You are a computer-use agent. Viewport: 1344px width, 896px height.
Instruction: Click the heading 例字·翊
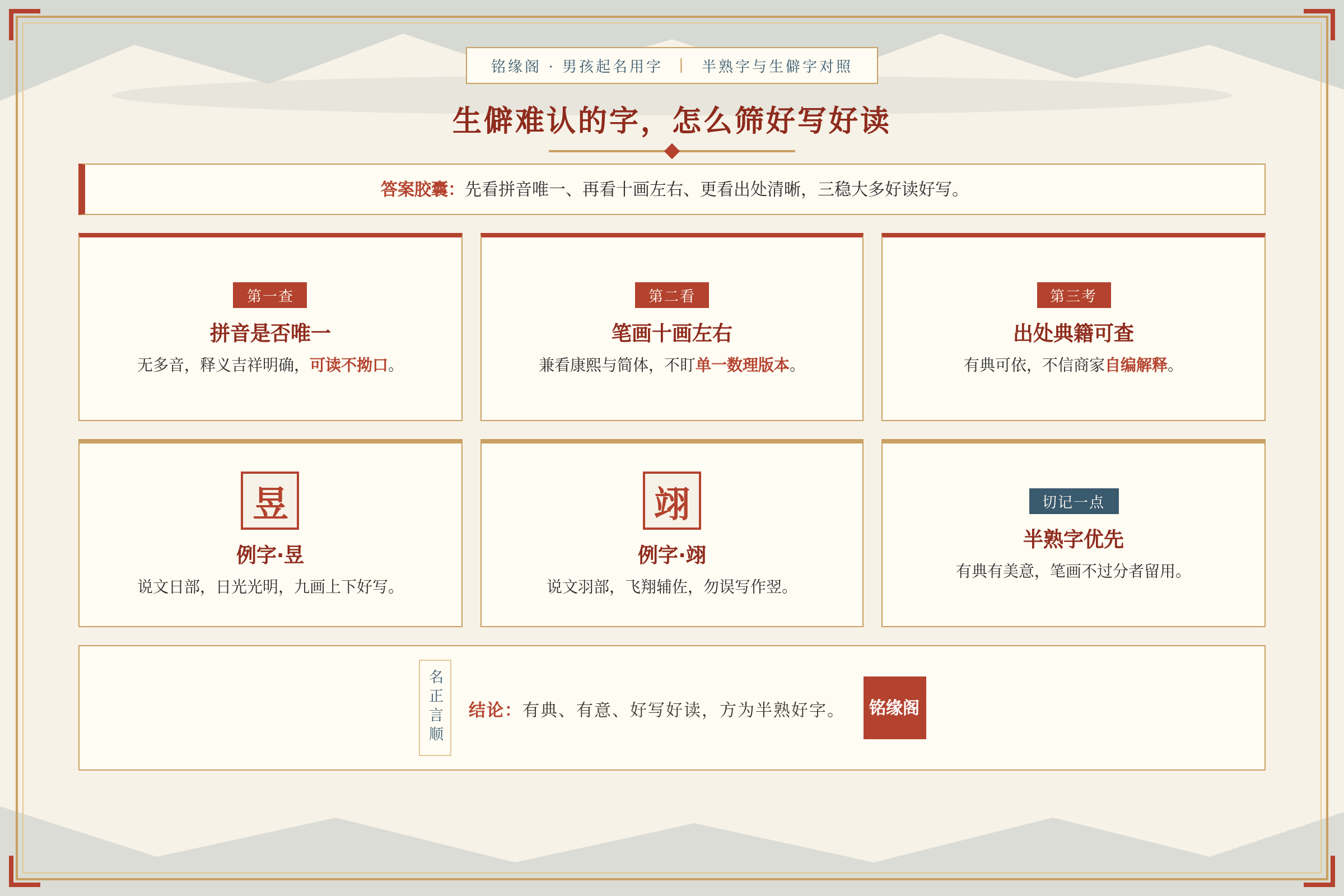point(672,555)
